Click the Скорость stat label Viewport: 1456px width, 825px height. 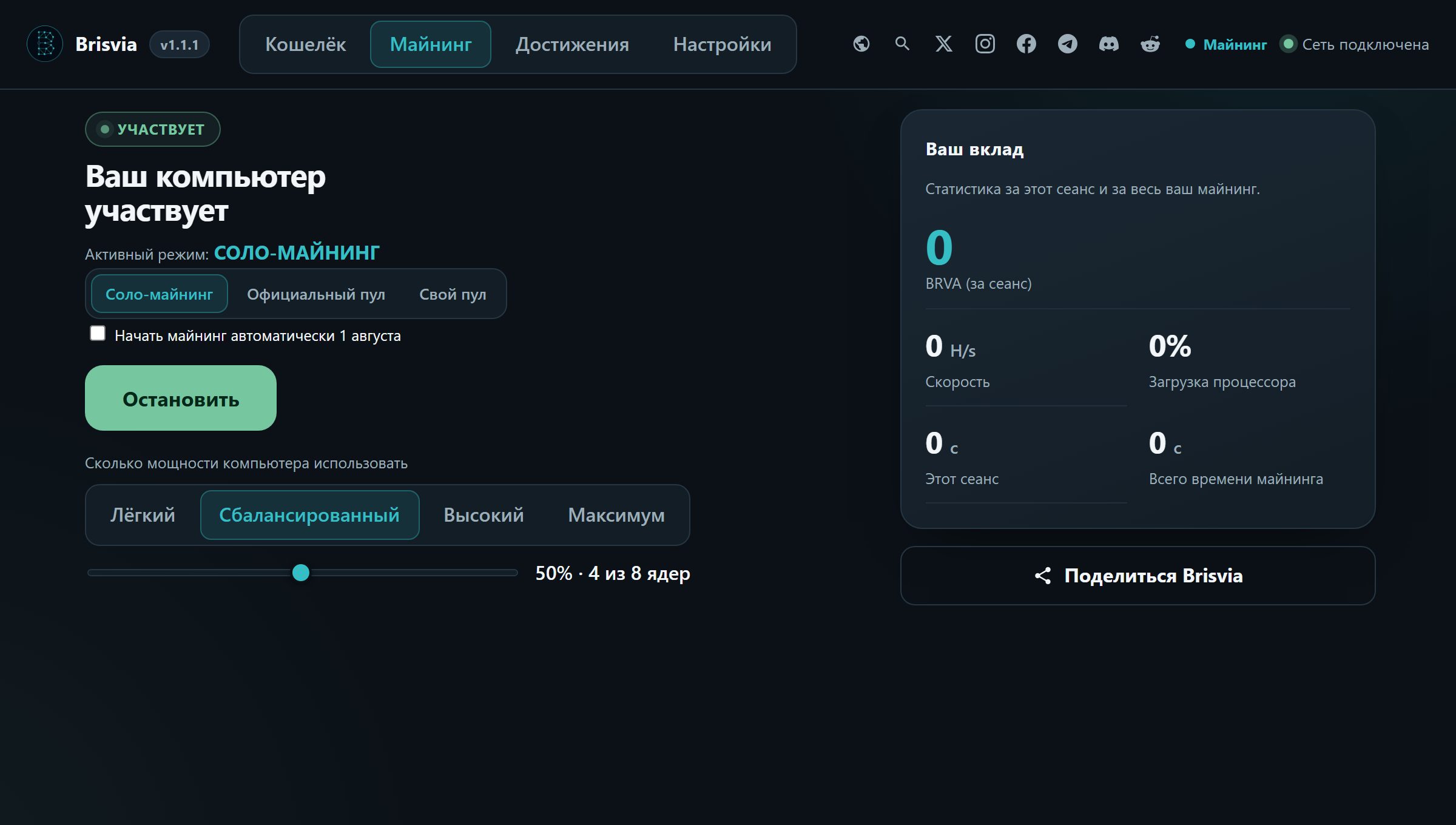[x=957, y=382]
